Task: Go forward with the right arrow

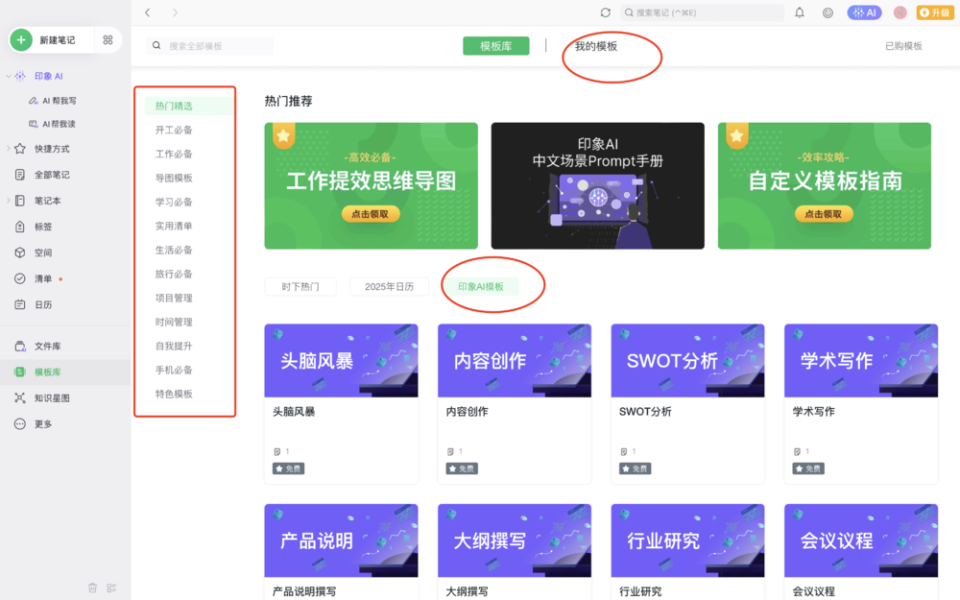Action: click(x=175, y=12)
